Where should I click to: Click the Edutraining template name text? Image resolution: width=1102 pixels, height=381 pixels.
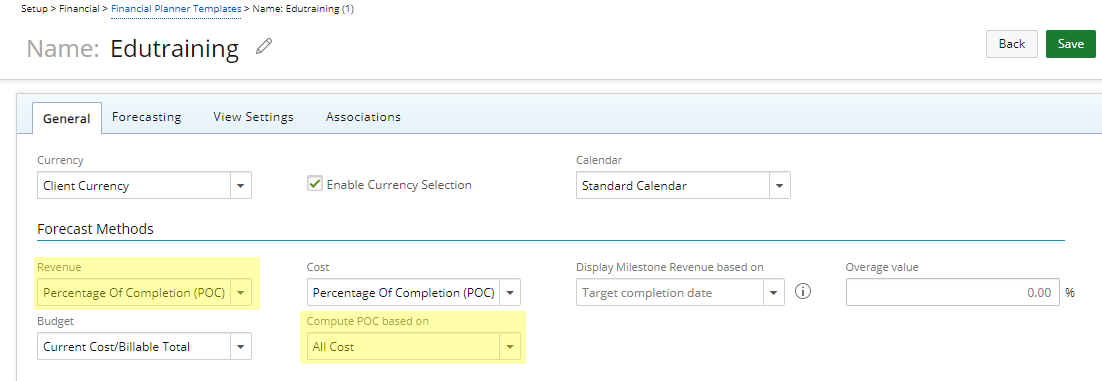click(x=174, y=49)
